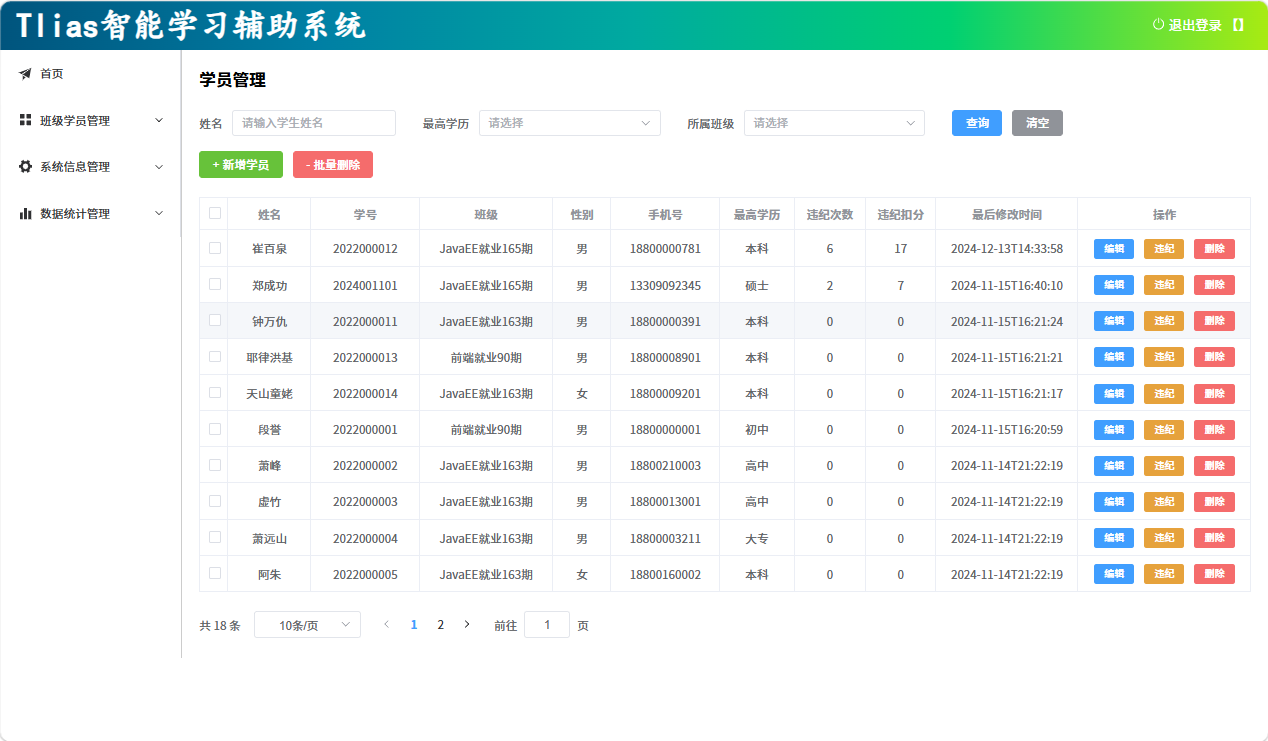
Task: Delete the 萧远山 row
Action: (x=1214, y=538)
